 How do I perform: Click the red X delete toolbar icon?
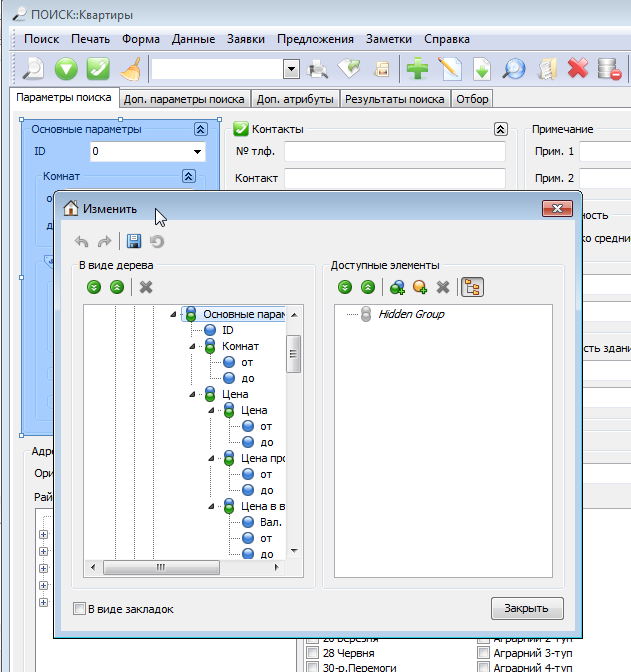pyautogui.click(x=577, y=69)
